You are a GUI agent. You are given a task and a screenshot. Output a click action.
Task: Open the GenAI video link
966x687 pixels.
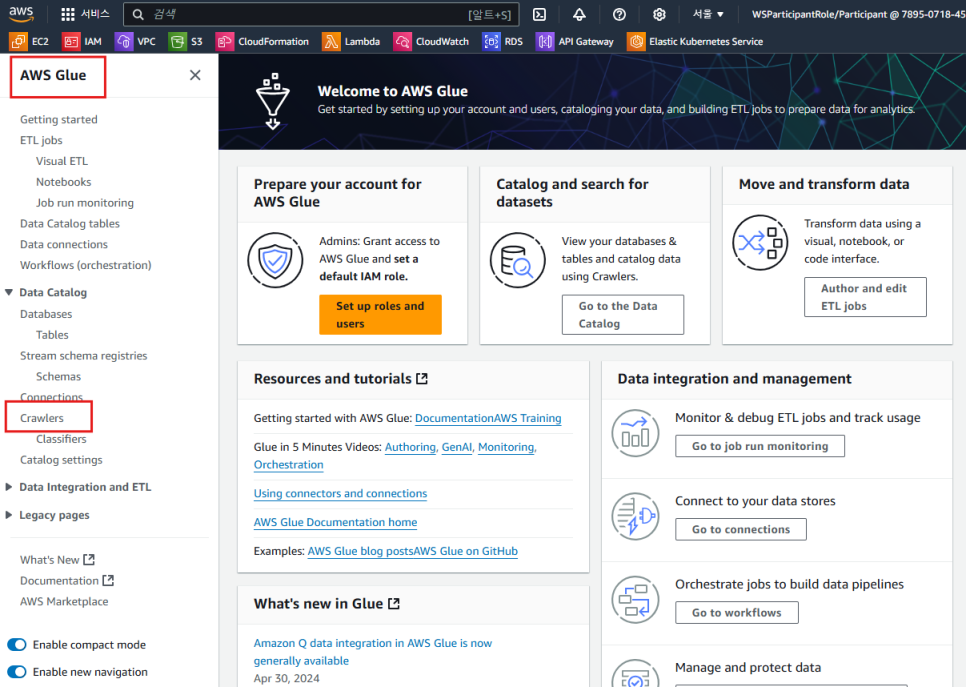pos(457,447)
